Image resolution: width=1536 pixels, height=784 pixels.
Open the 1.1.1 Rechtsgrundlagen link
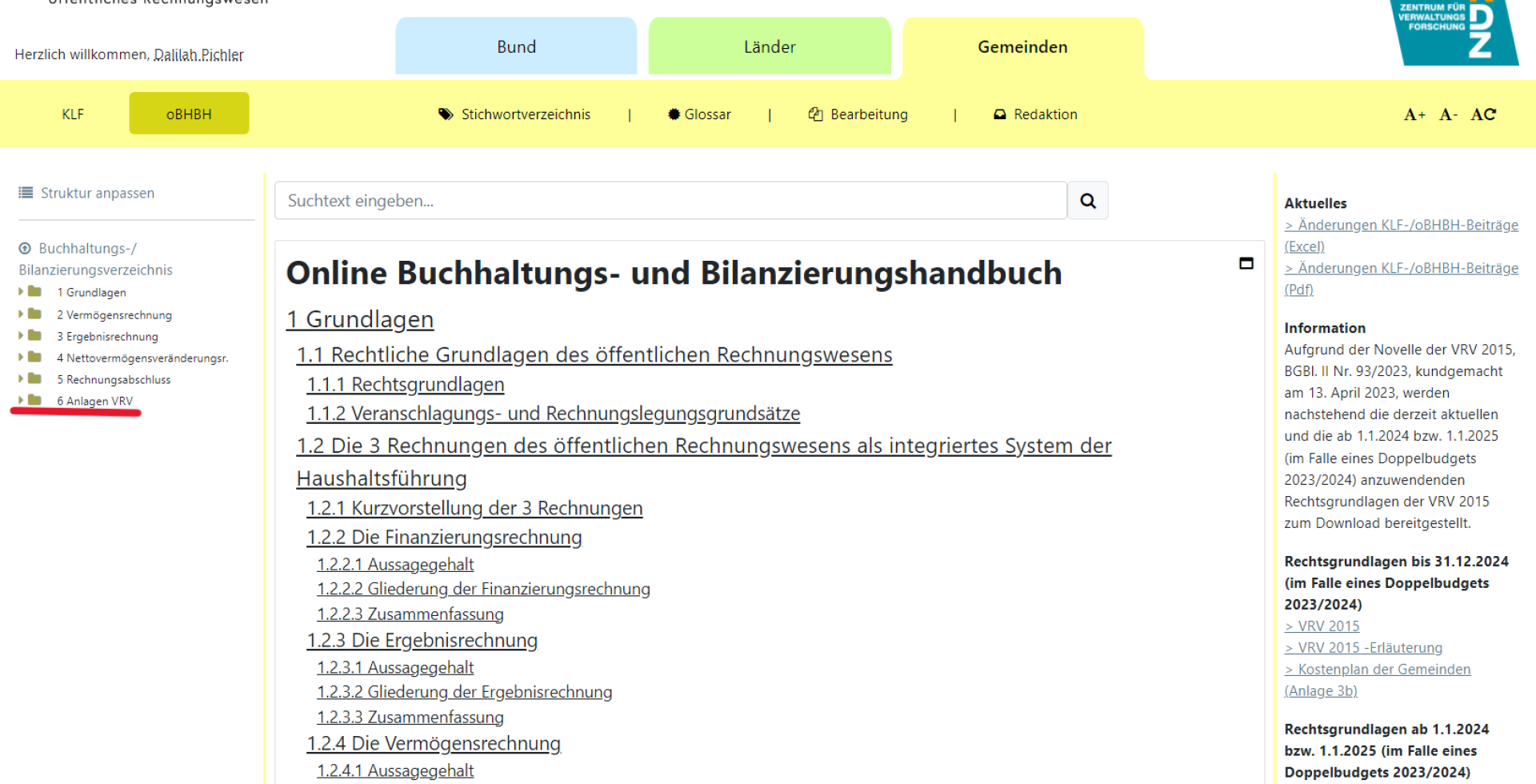(x=406, y=385)
